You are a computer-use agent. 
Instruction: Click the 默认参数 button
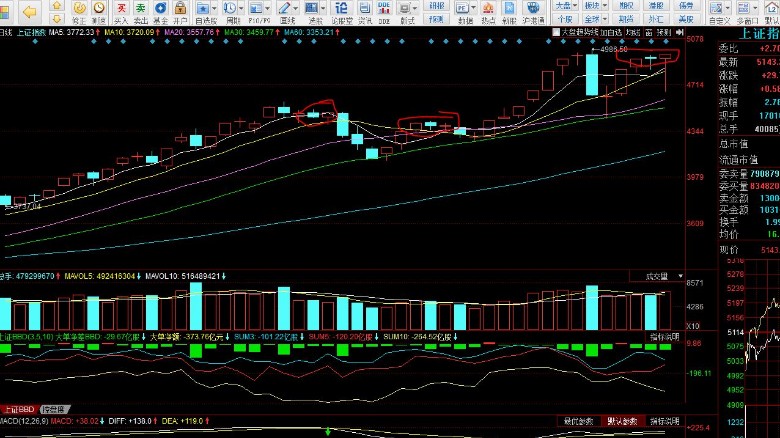pyautogui.click(x=622, y=421)
